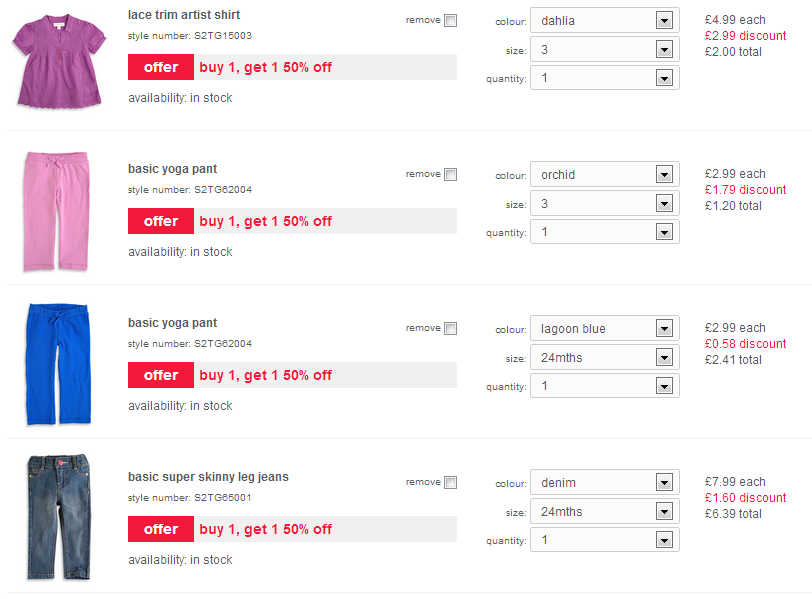Open size dropdown for the denim jeans
812x599 pixels.
pyautogui.click(x=605, y=512)
